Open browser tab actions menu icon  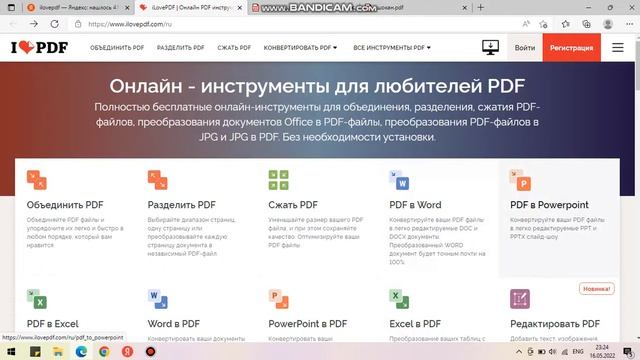click(11, 7)
